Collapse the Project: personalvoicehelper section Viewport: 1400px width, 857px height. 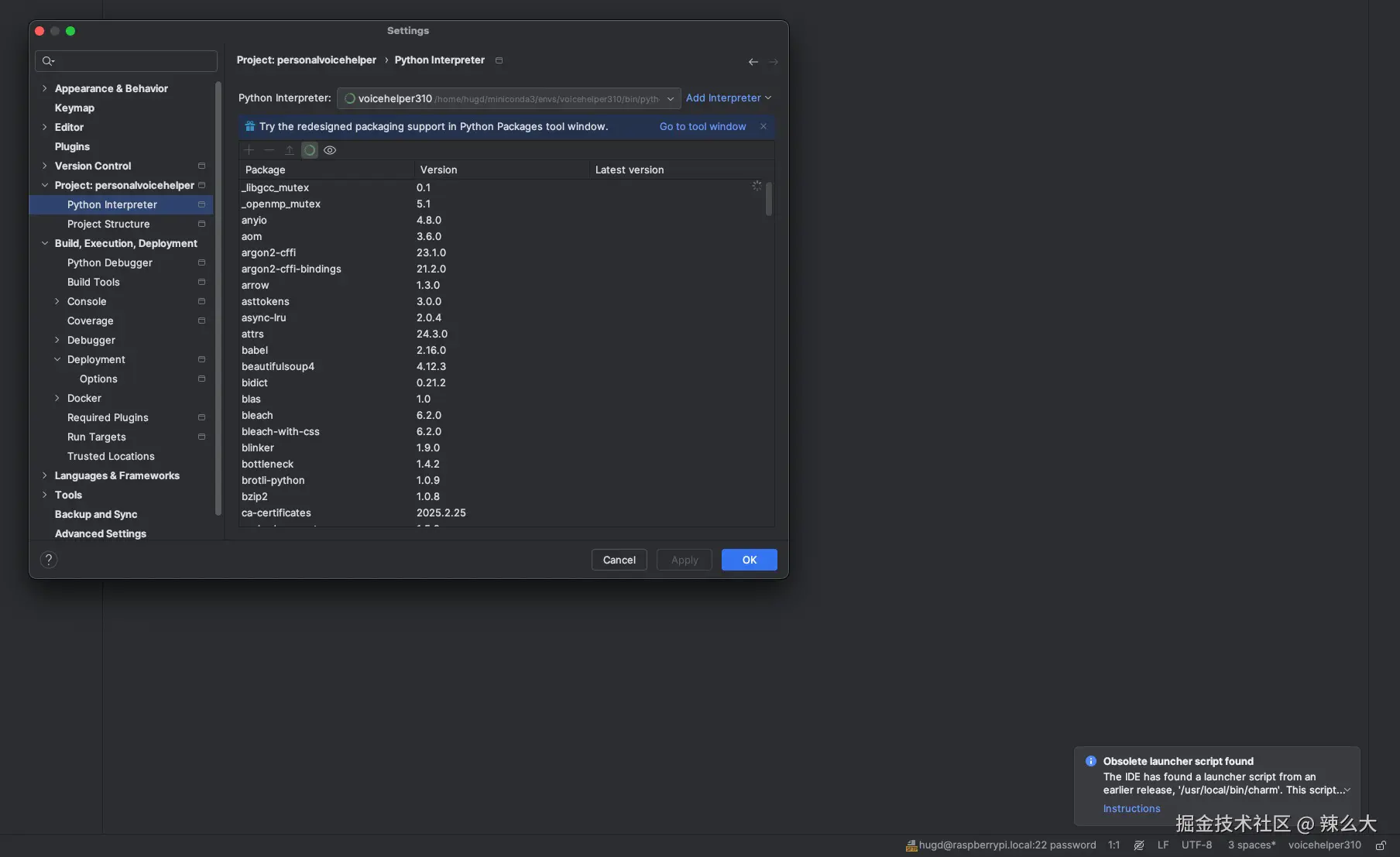pos(45,185)
